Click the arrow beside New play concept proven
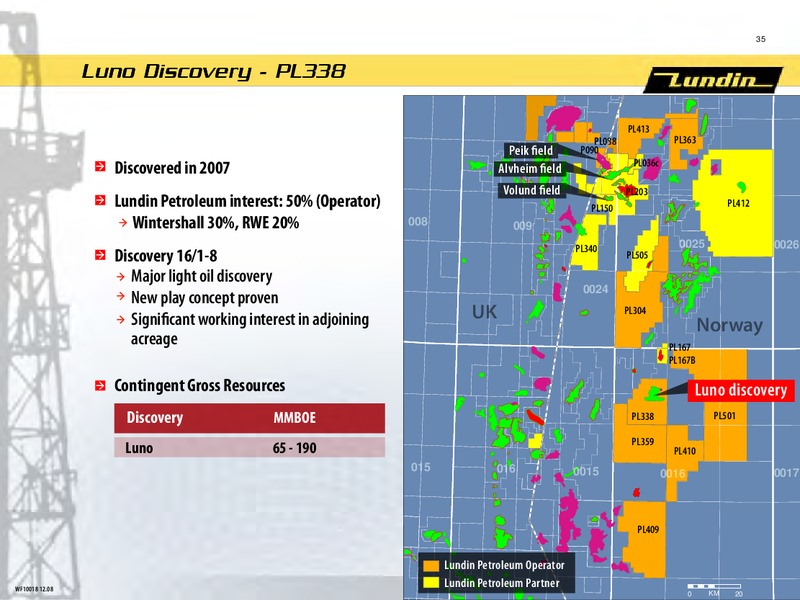The width and height of the screenshot is (800, 600). (120, 296)
